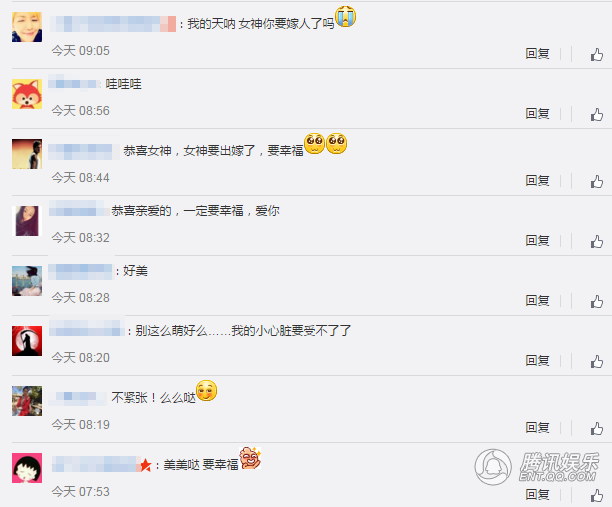Like the 09:05 comment with thumbs-up
Screen dimensions: 612x507
(596, 54)
